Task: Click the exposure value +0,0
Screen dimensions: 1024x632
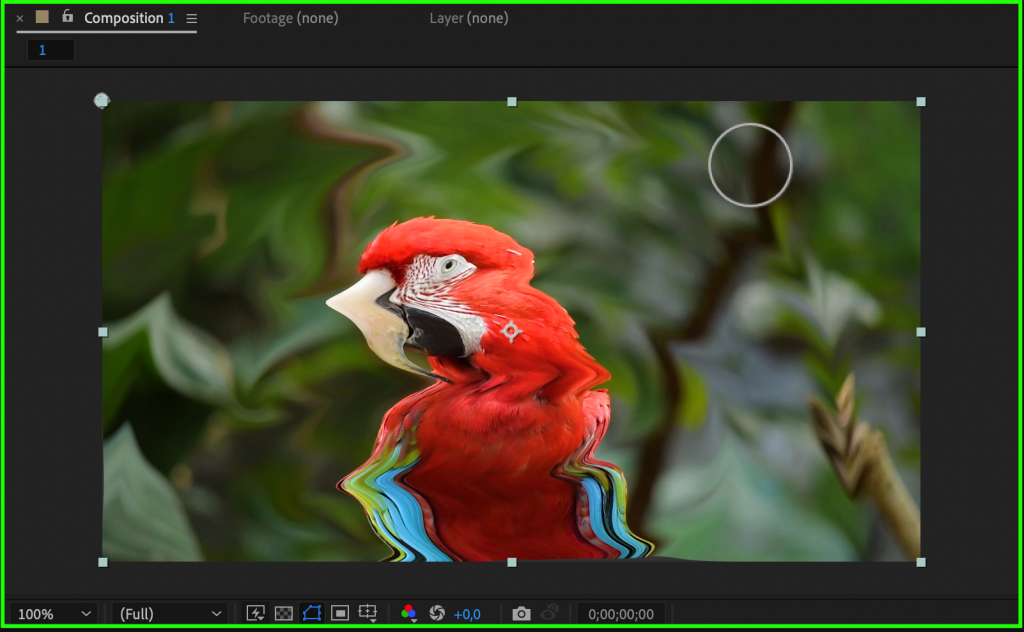Action: 467,612
